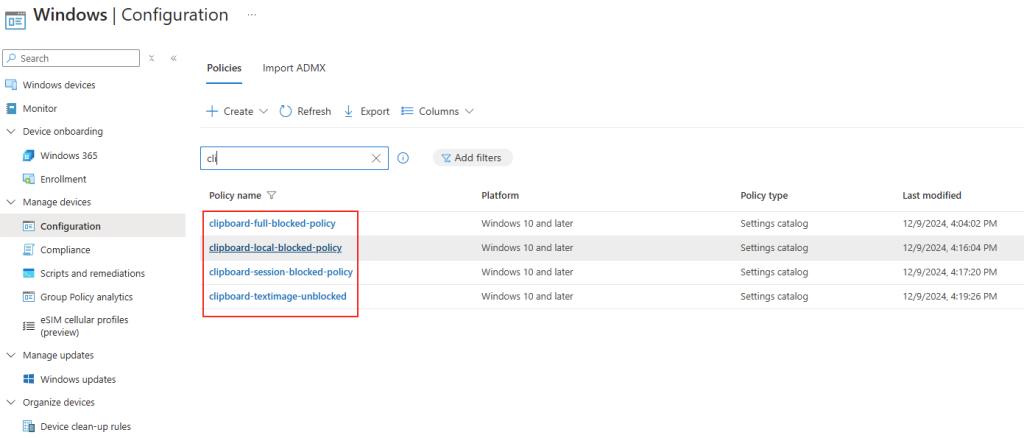The height and width of the screenshot is (438, 1024).
Task: Click the Enrollment icon
Action: tap(28, 179)
